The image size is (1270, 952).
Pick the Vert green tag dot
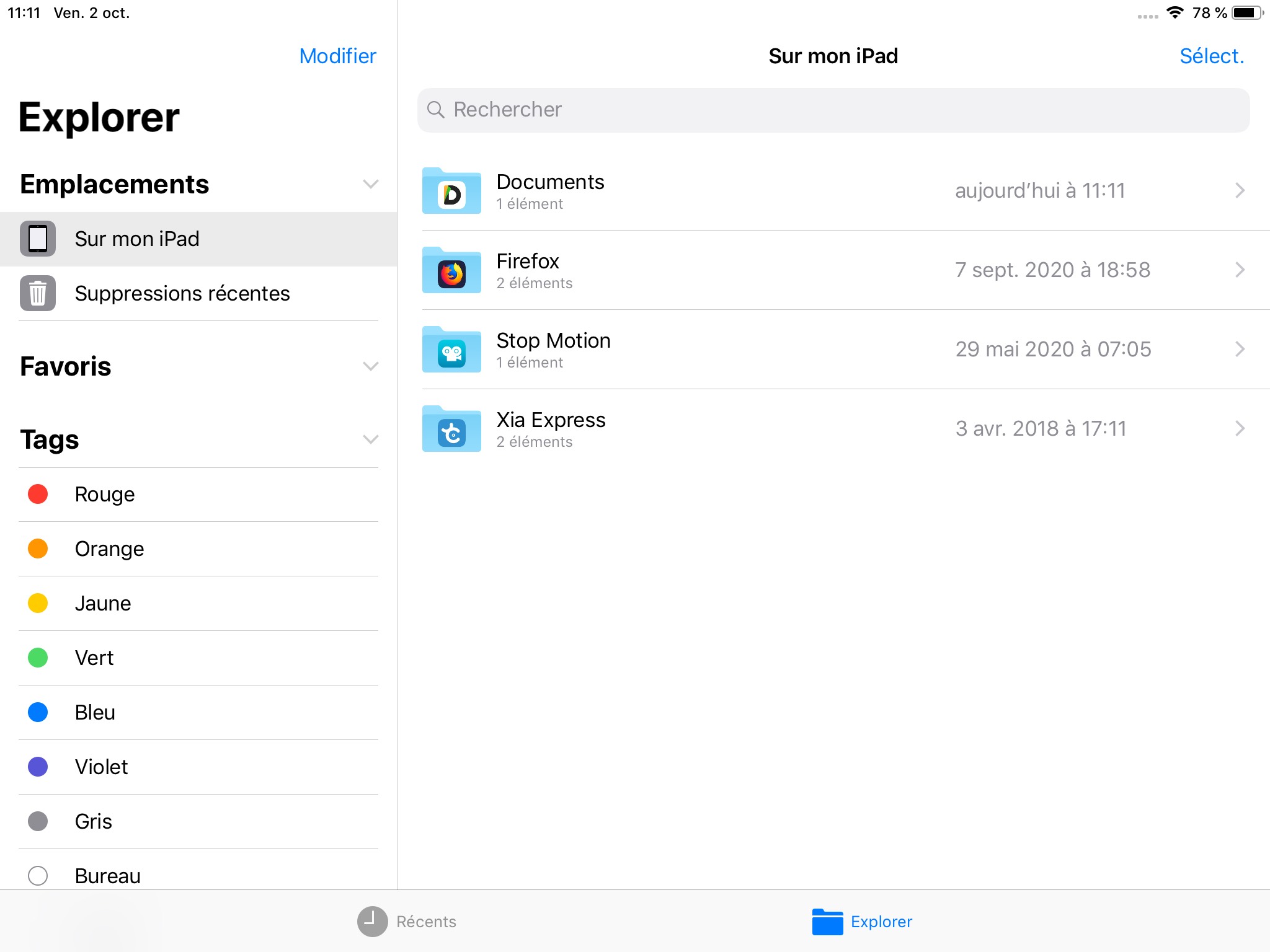[x=38, y=658]
